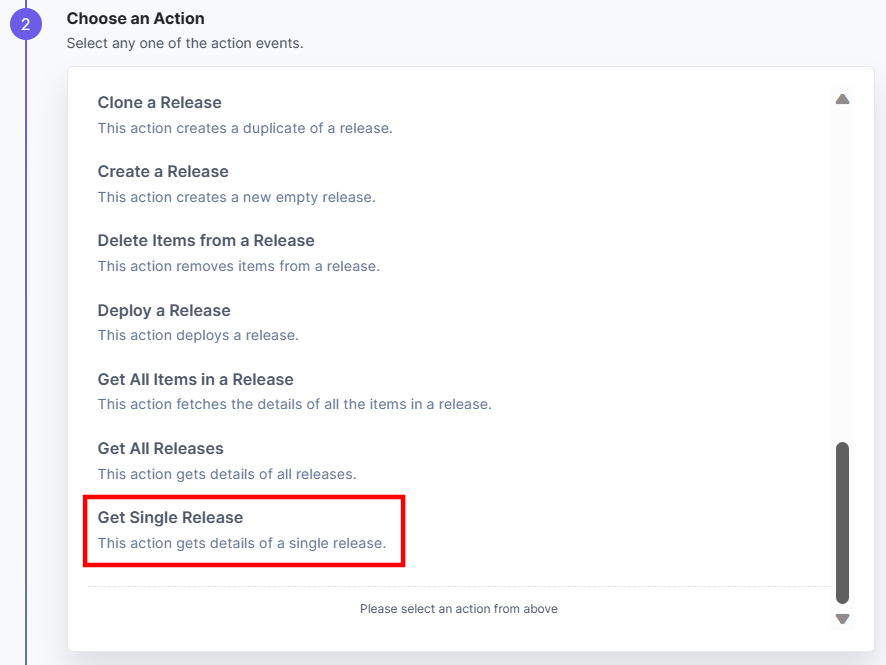
Task: Click description 'This action creates a duplicate of a release.'
Action: [x=245, y=128]
